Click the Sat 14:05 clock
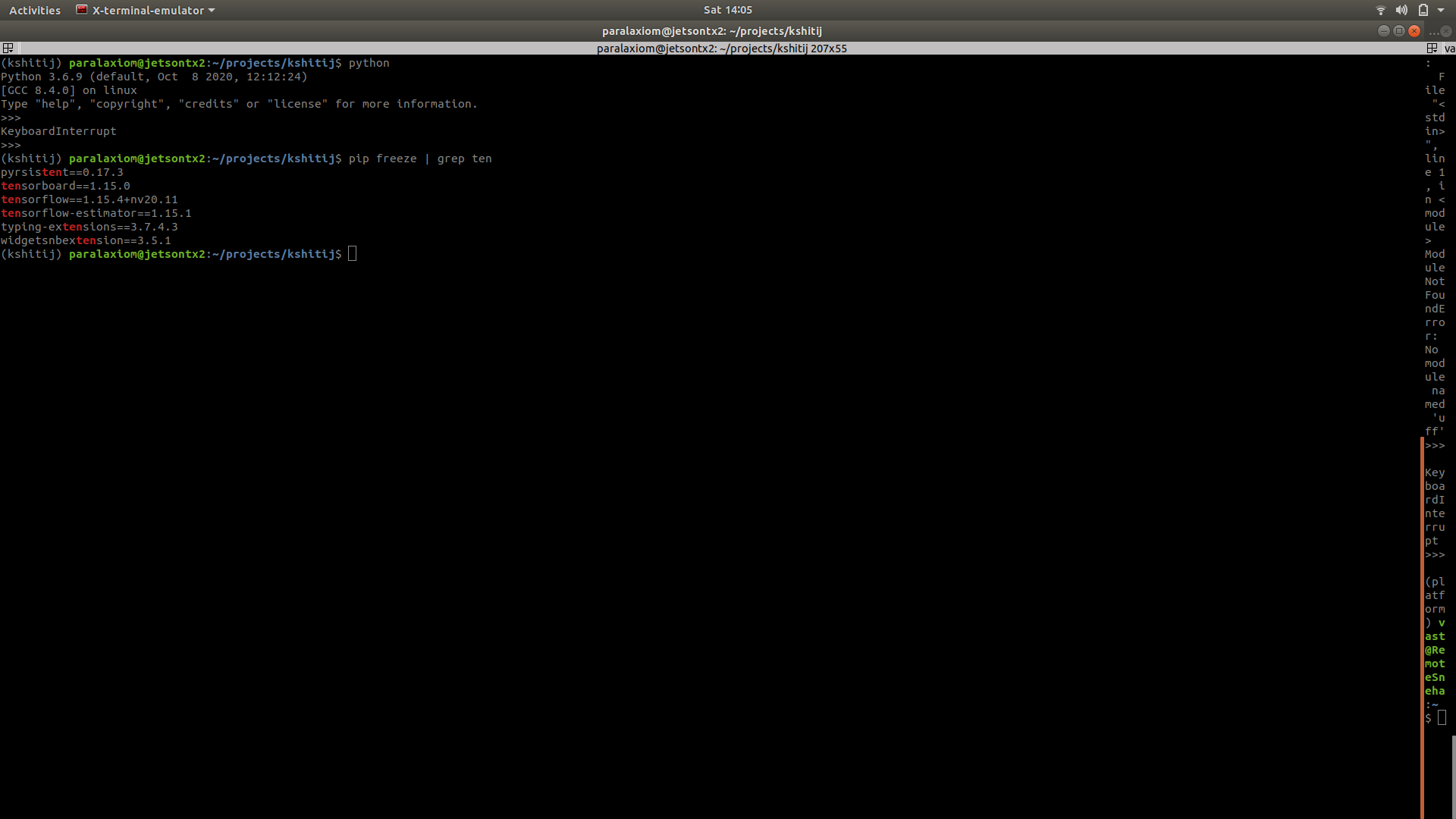This screenshot has height=819, width=1456. 727,10
